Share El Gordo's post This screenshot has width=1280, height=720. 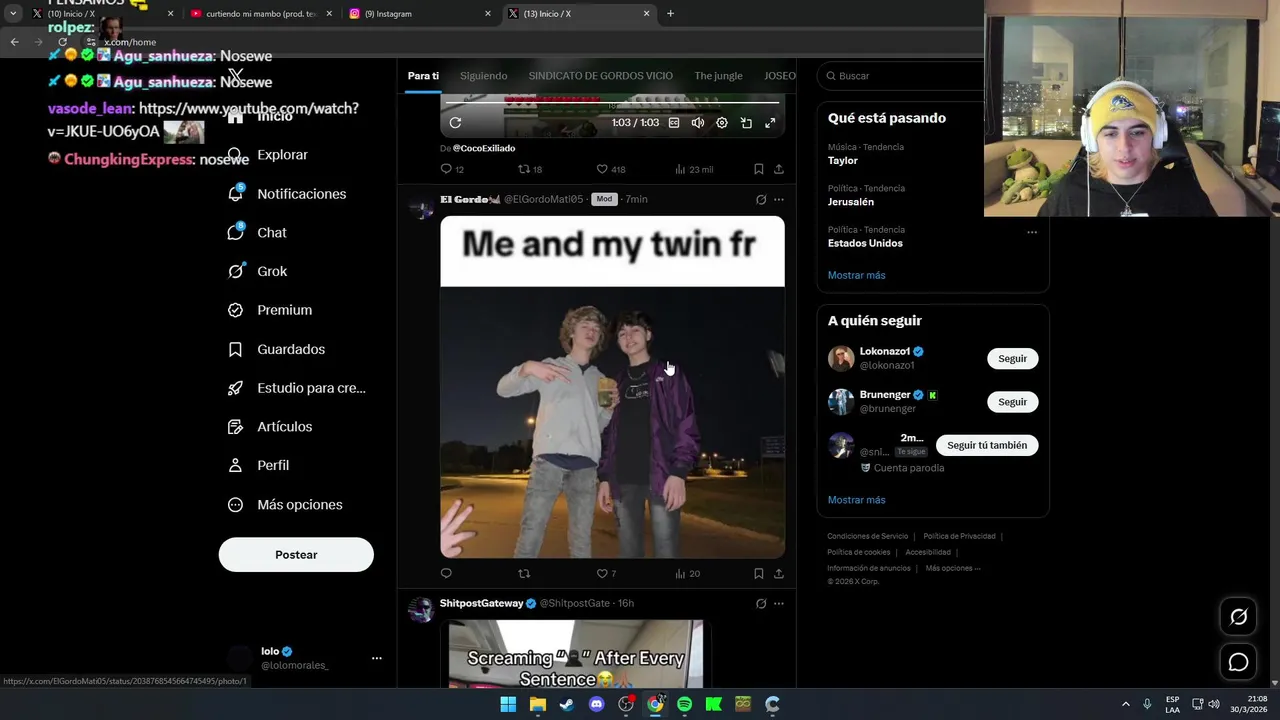pyautogui.click(x=779, y=573)
